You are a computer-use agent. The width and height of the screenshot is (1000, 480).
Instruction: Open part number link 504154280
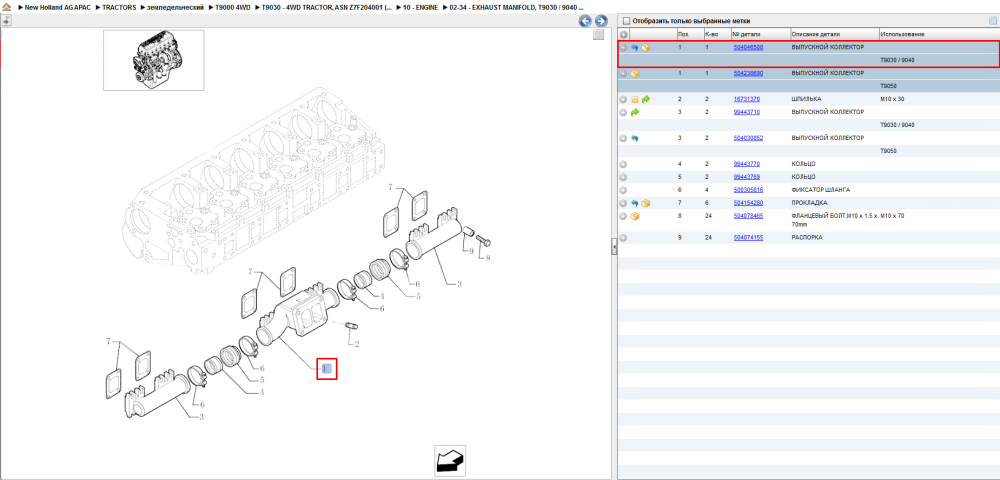(x=748, y=203)
